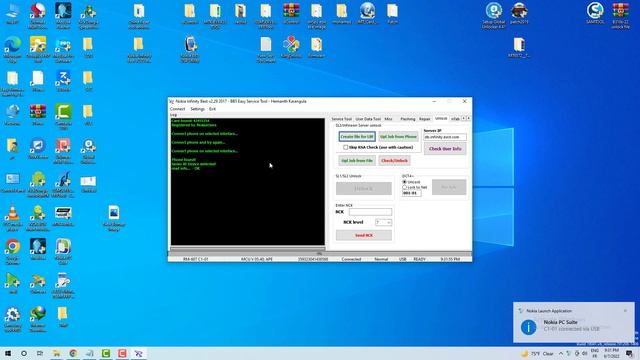Switch to the User Data Tool tab
The width and height of the screenshot is (640, 360).
pyautogui.click(x=368, y=119)
